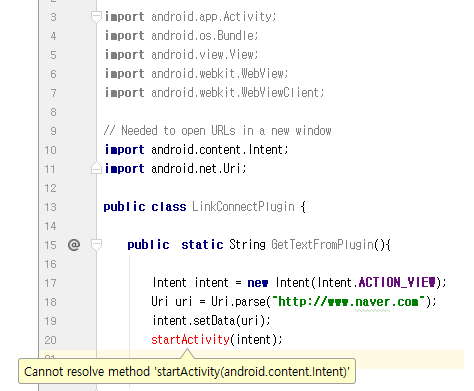Click fold end marker at line 11
This screenshot has height=391, width=474.
[96, 168]
